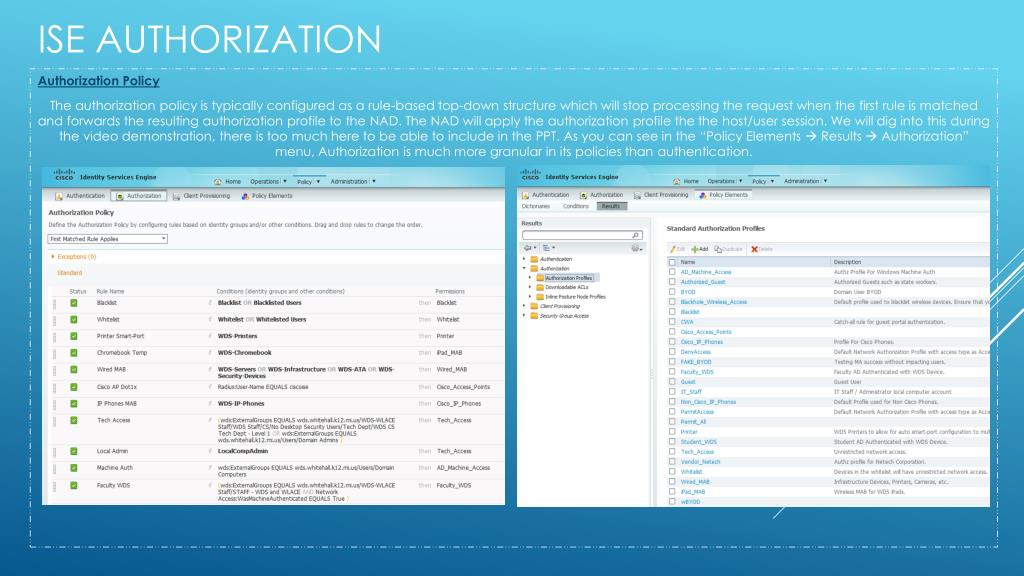Click the search magnifier in Results box

click(635, 235)
